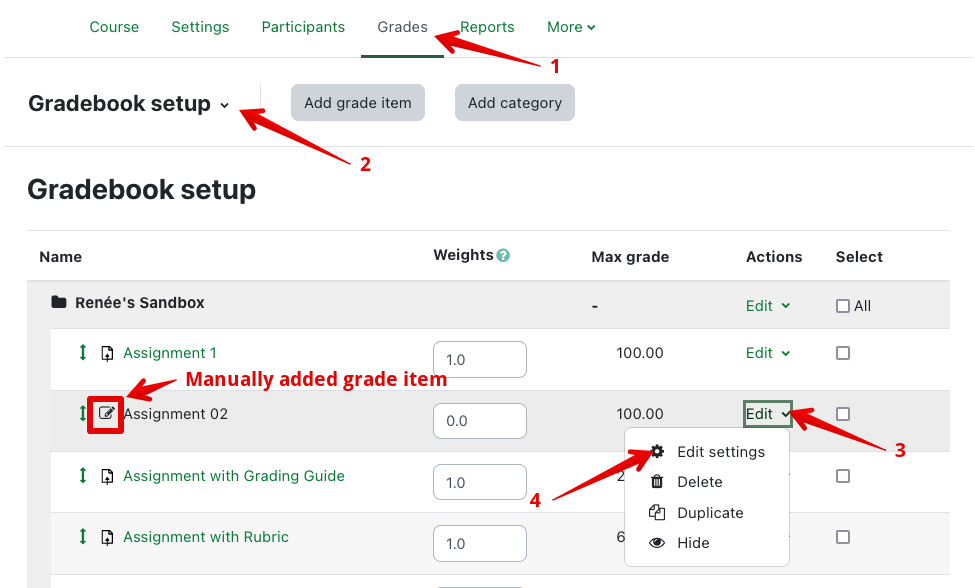975x588 pixels.
Task: Click the move arrow icon for Assignment 1
Action: point(83,353)
